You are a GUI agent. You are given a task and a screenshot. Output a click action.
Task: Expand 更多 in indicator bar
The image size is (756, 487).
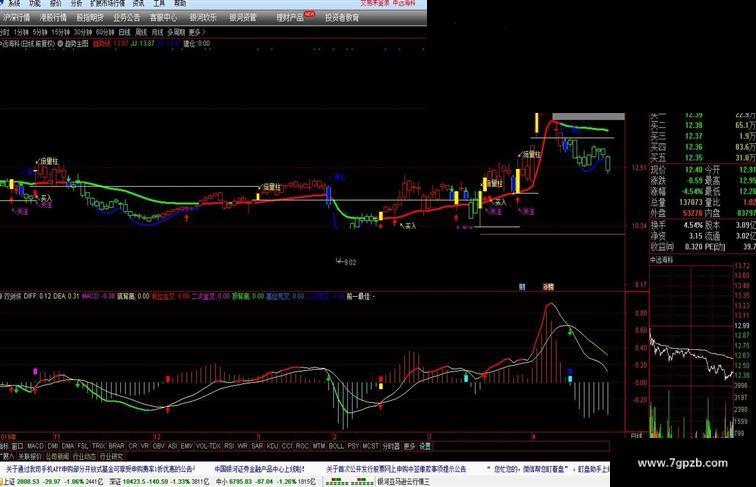409,446
